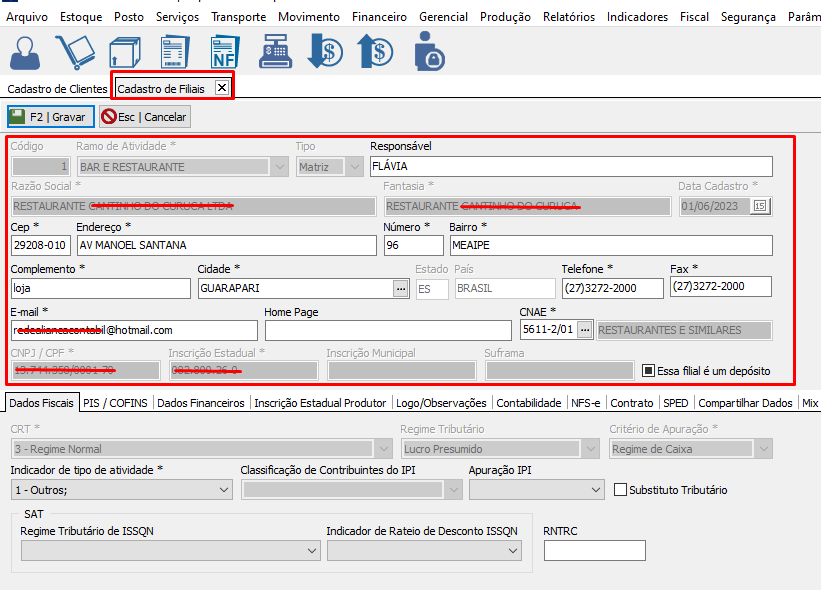Open the product box toolbar icon

(x=125, y=51)
